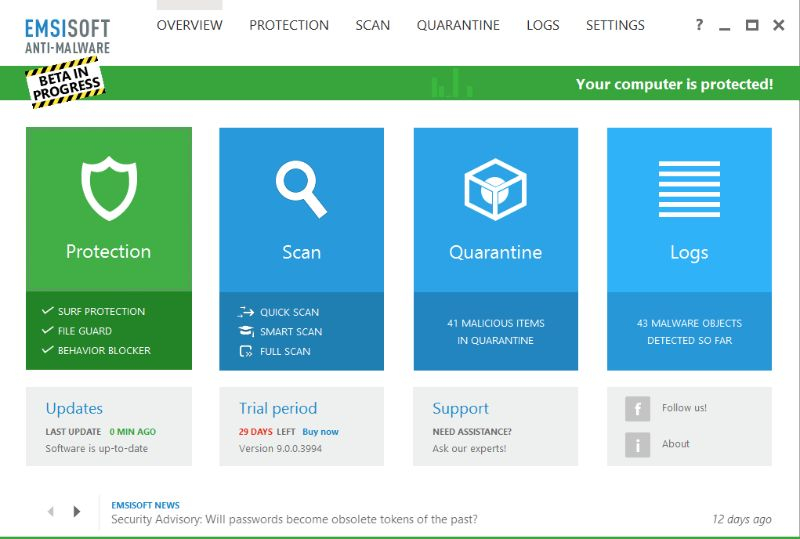Open the Security Advisory news headline
The image size is (800, 539).
[x=294, y=520]
